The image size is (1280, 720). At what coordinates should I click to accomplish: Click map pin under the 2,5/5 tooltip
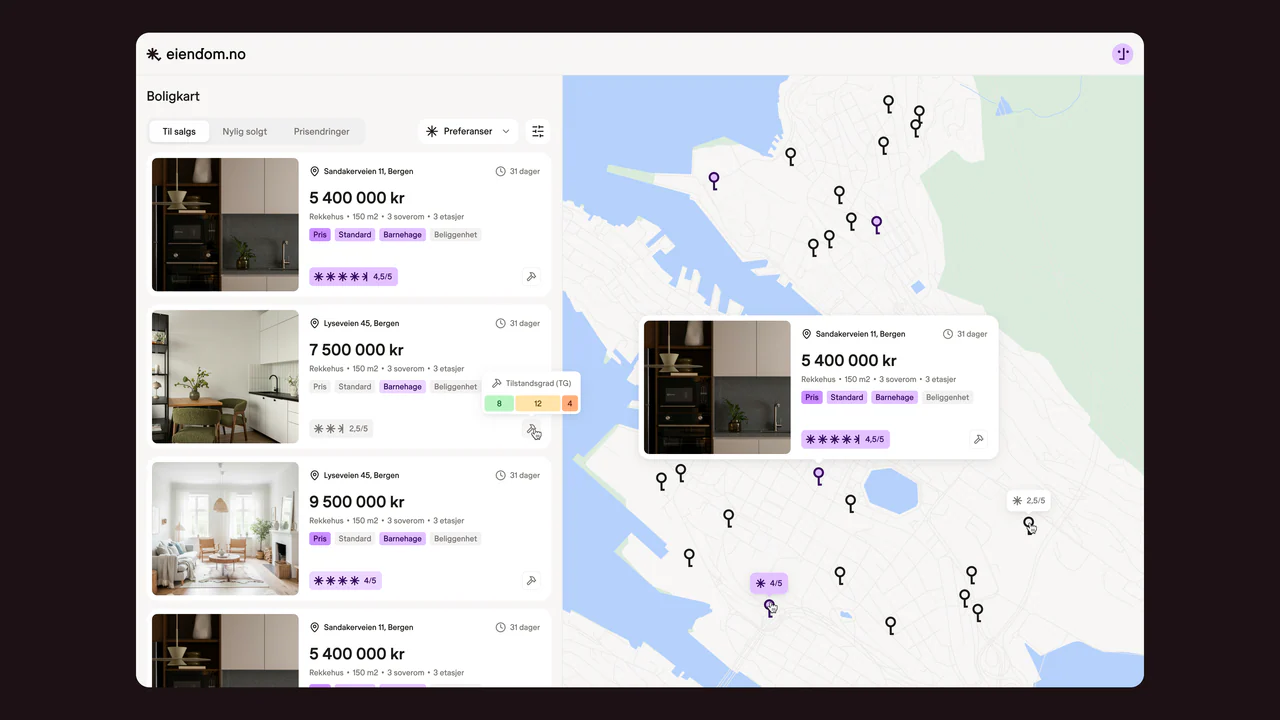click(x=1028, y=524)
